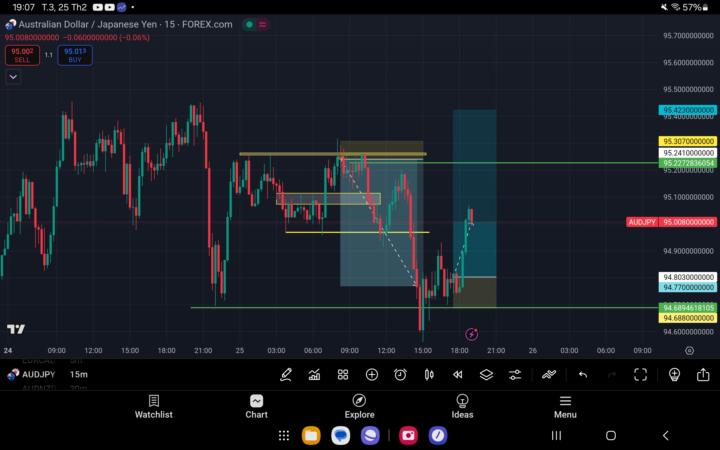720x450 pixels.
Task: Undo the last chart action
Action: click(x=583, y=375)
